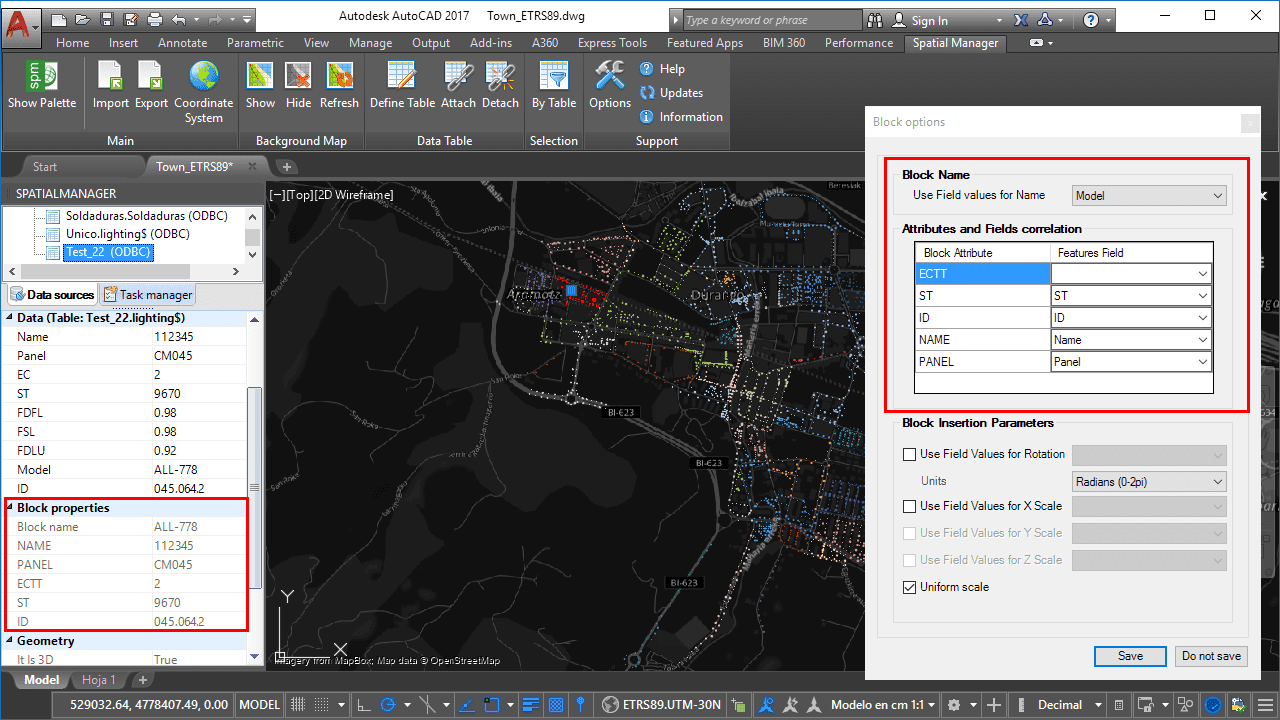This screenshot has height=720, width=1280.
Task: Switch to the Hoja 1 layout tab
Action: click(x=99, y=680)
